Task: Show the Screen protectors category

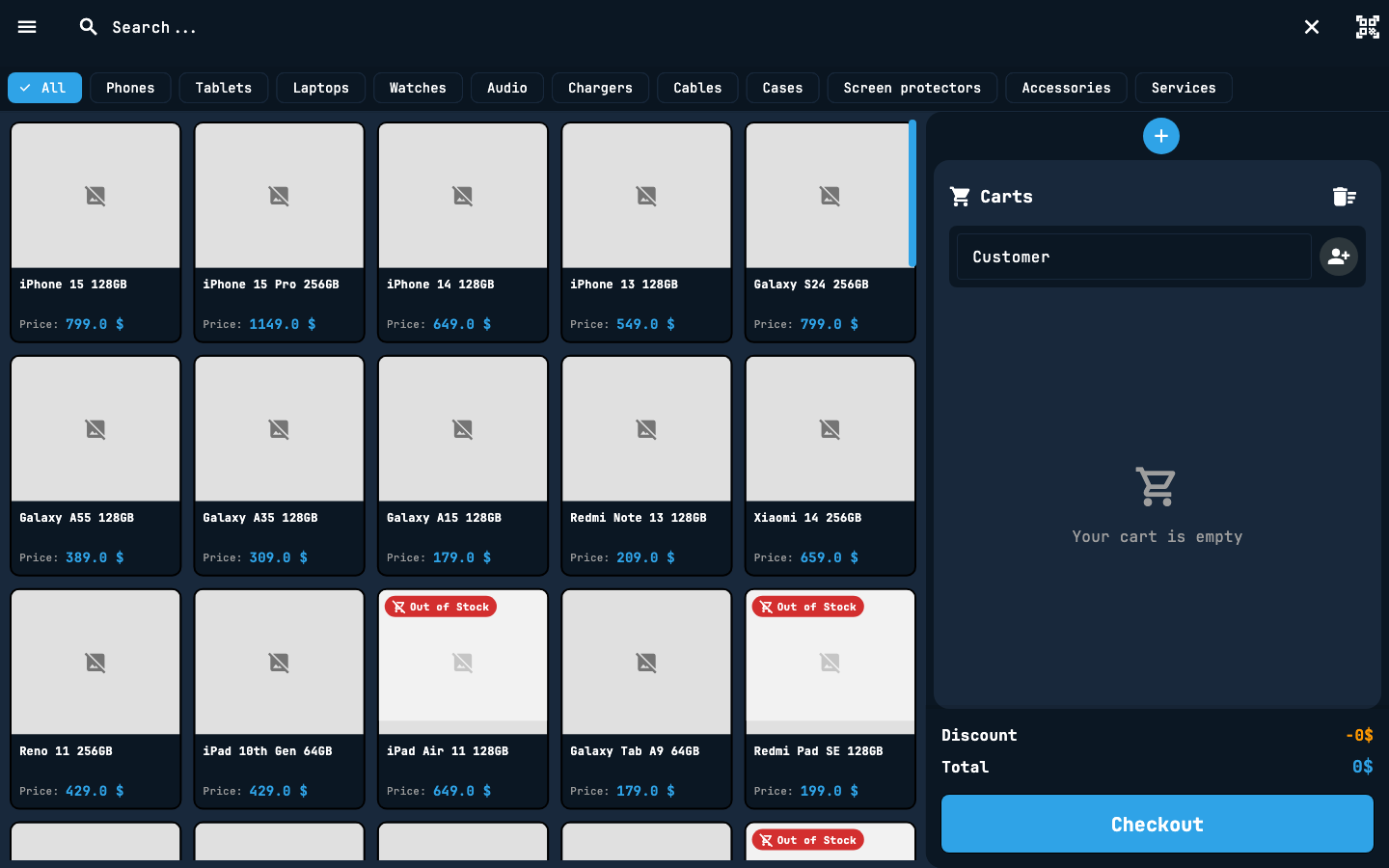Action: pos(912,88)
